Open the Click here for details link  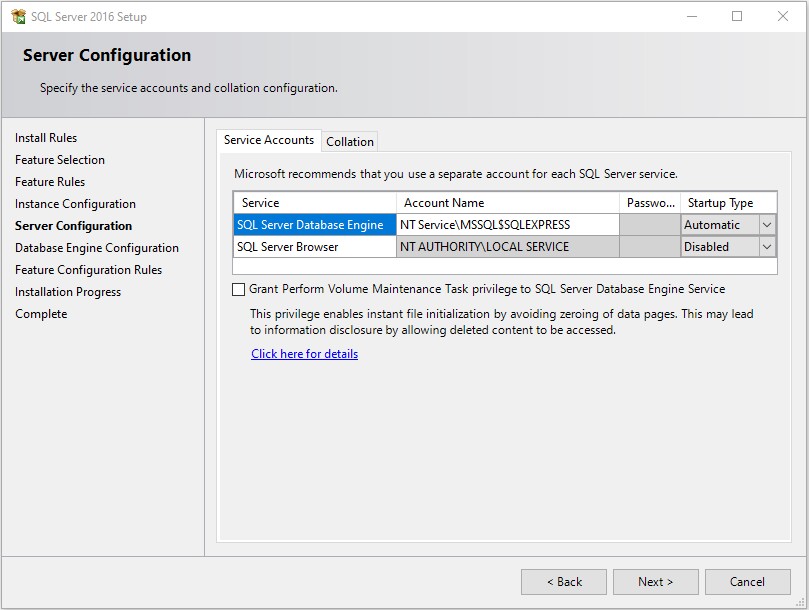(x=304, y=354)
